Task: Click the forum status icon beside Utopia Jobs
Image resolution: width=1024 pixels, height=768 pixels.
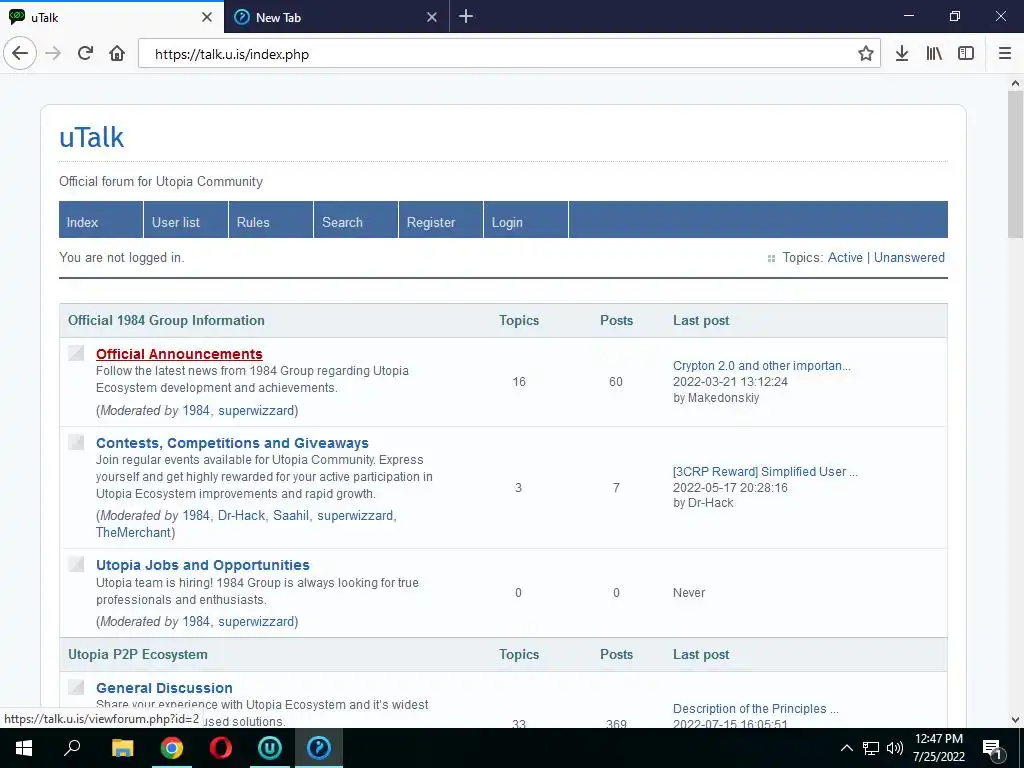Action: pos(76,564)
